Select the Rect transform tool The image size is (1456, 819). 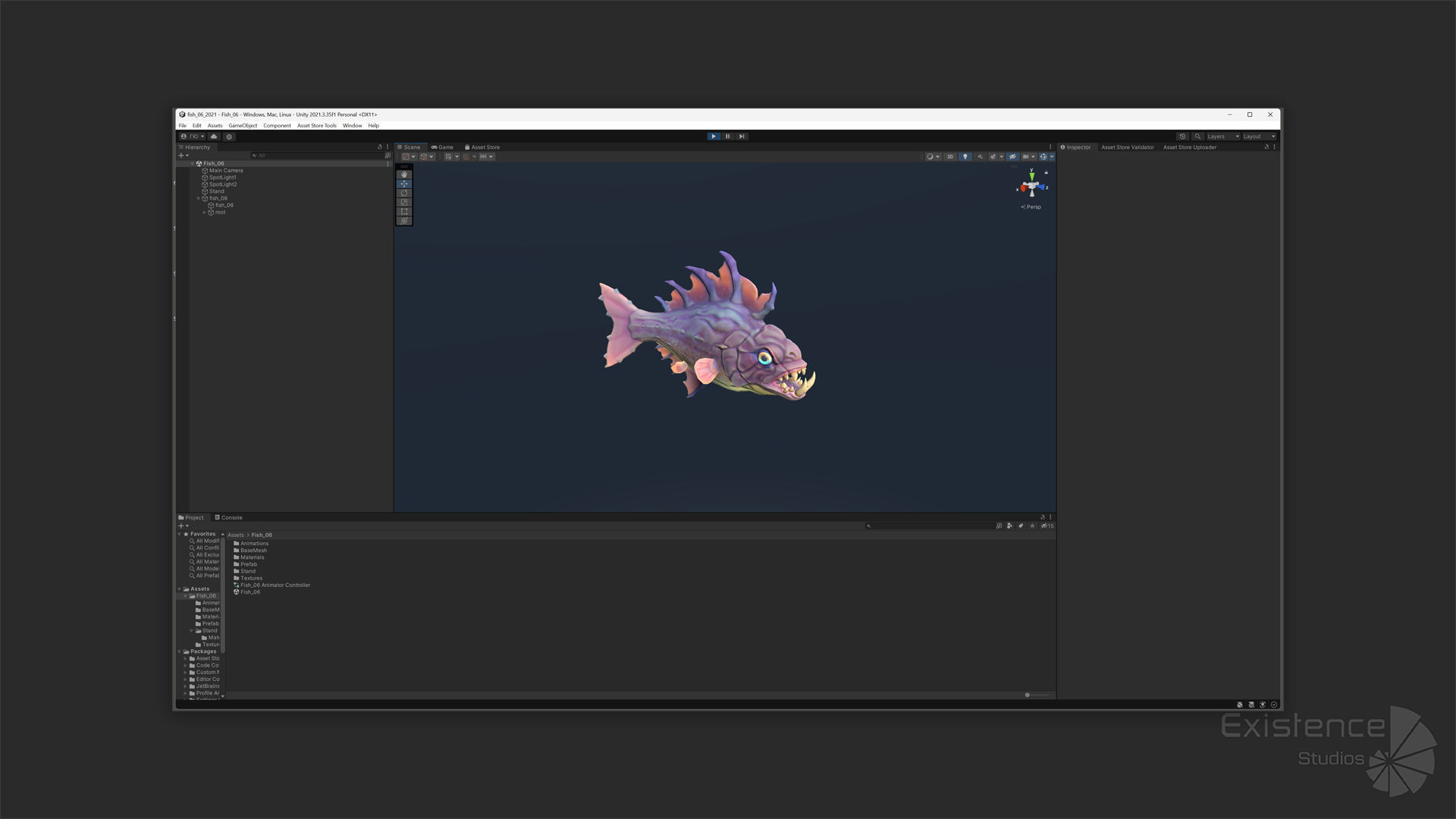point(404,212)
